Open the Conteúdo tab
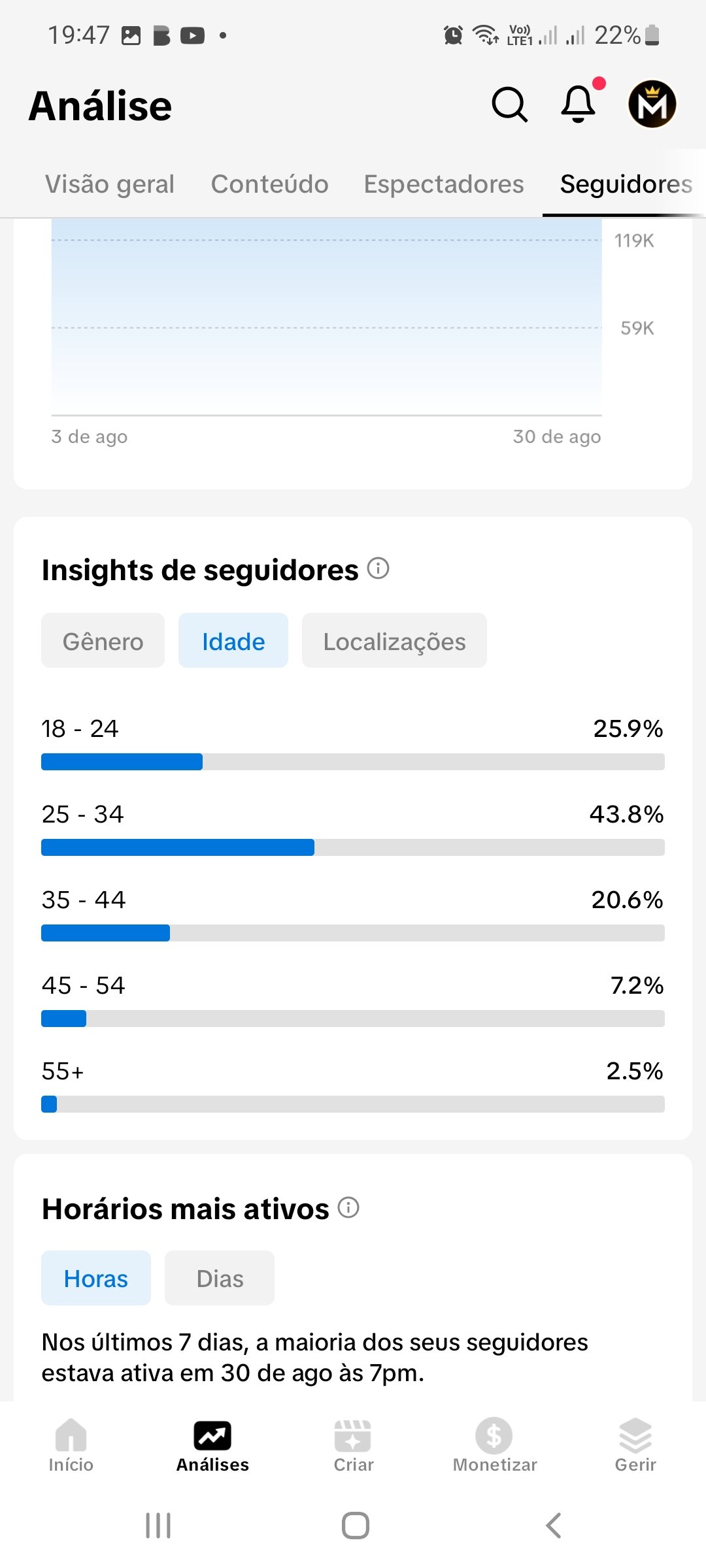 [x=269, y=184]
